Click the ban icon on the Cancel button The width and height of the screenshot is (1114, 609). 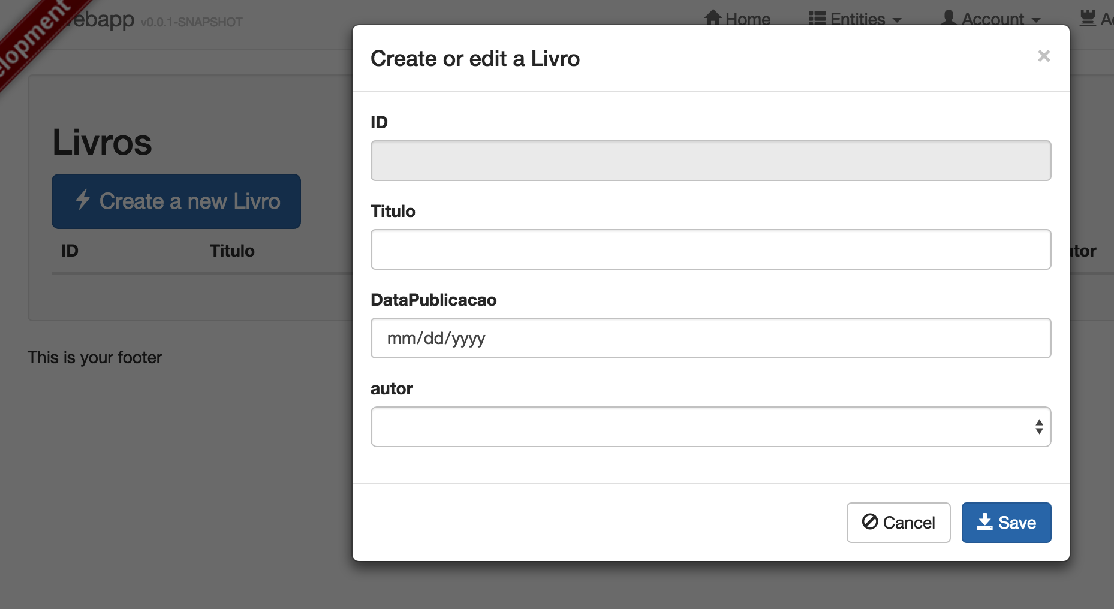coord(870,522)
